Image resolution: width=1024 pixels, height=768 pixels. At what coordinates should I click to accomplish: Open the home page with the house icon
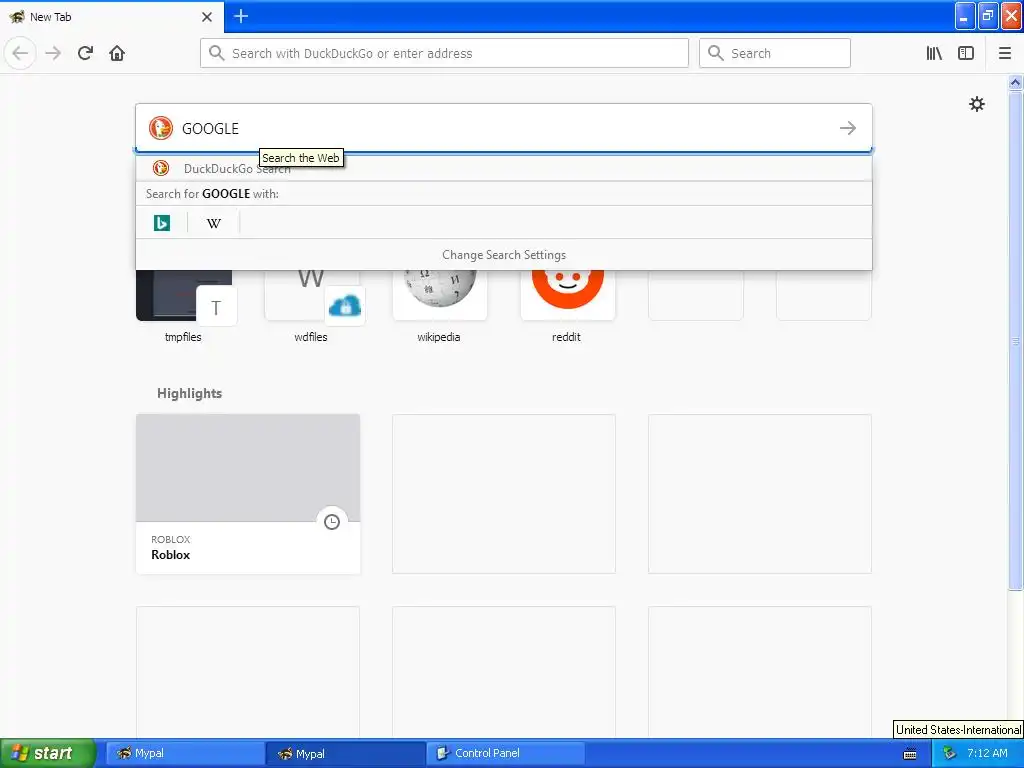pos(117,53)
